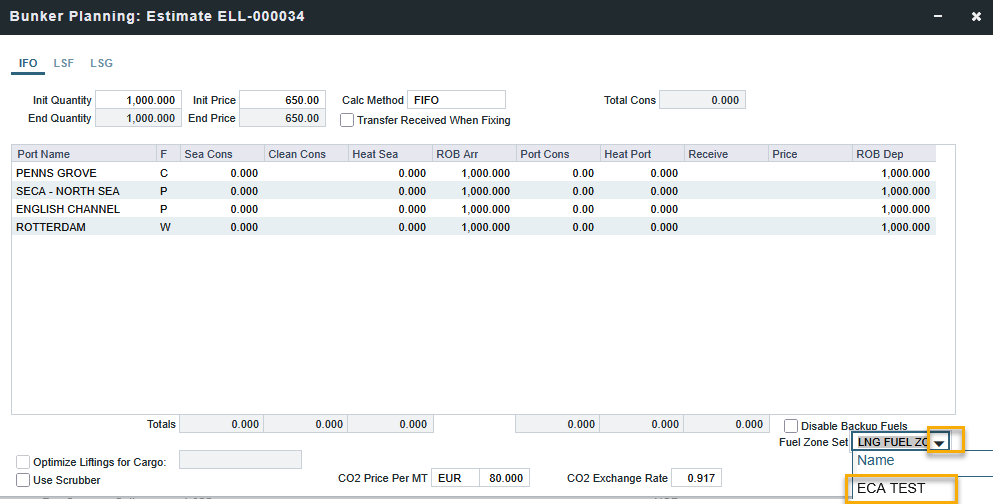
Task: Expand the Fuel Zone Set dropdown arrow
Action: tap(939, 442)
